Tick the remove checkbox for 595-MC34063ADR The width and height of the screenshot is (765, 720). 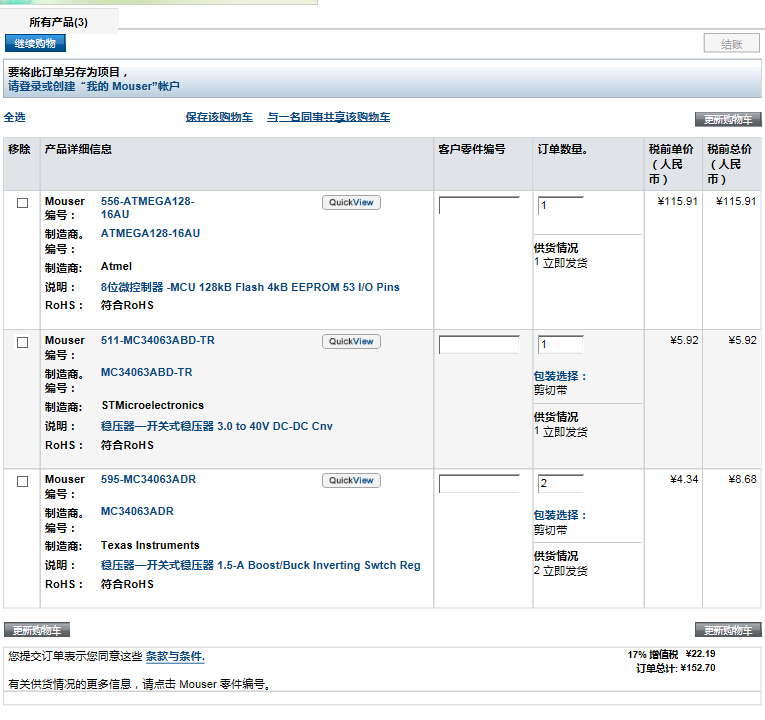[x=22, y=481]
